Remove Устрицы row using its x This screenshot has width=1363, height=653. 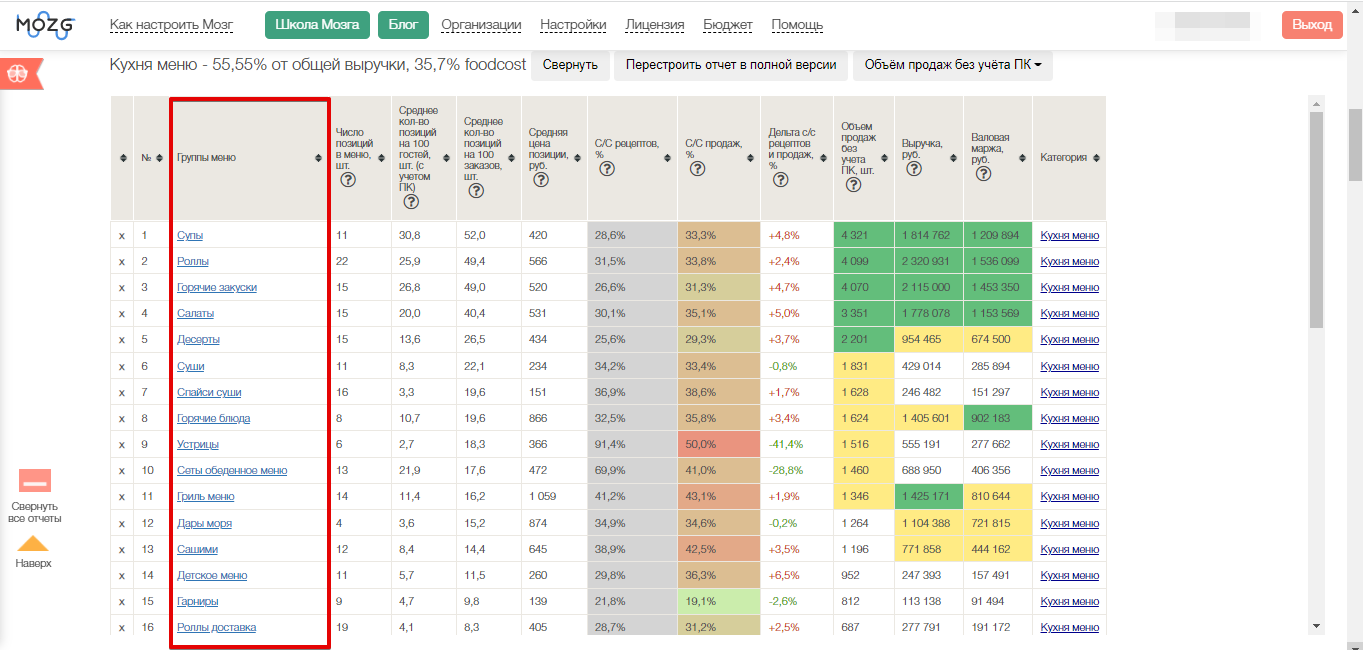coord(122,444)
